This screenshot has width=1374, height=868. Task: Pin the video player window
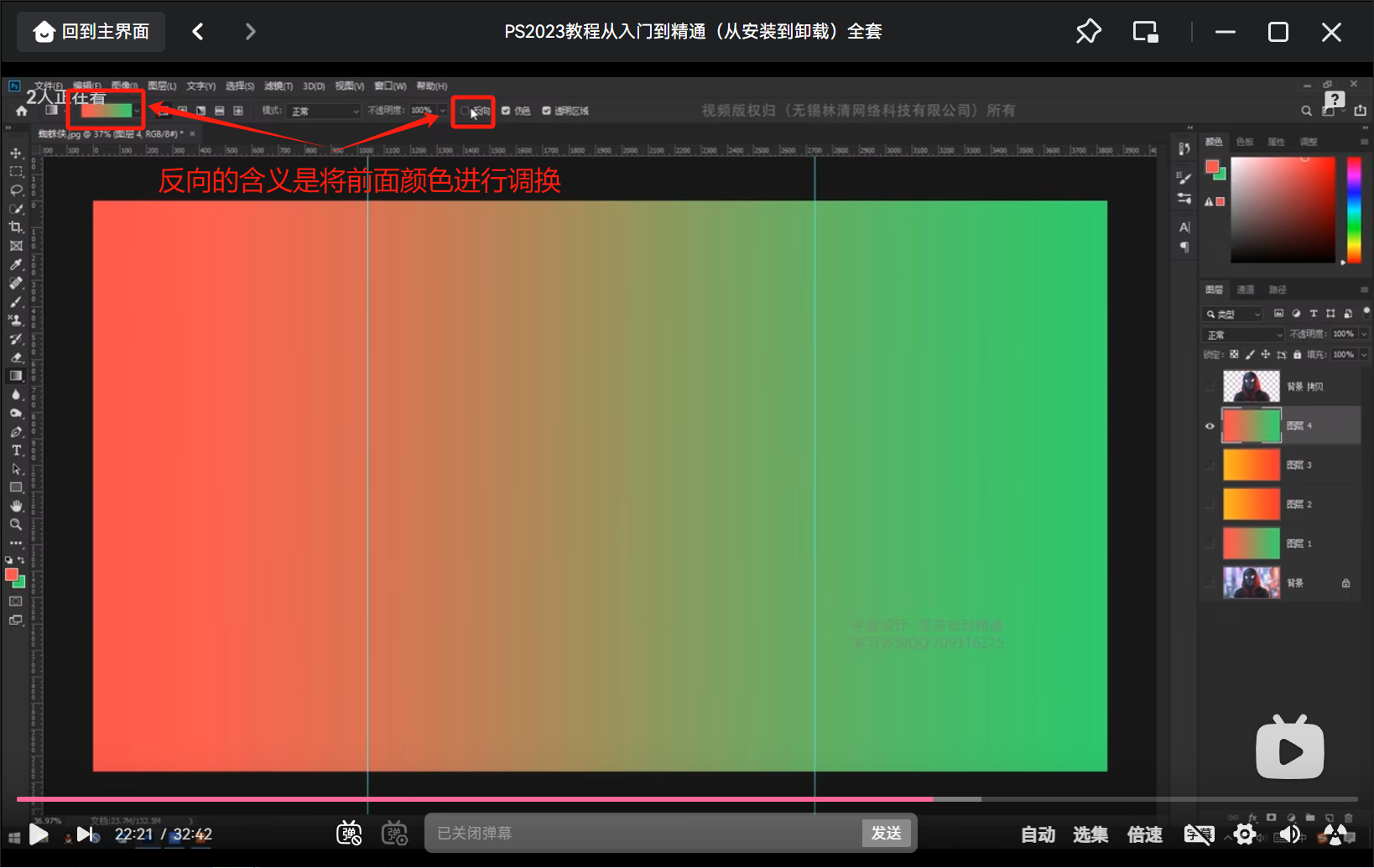1088,32
